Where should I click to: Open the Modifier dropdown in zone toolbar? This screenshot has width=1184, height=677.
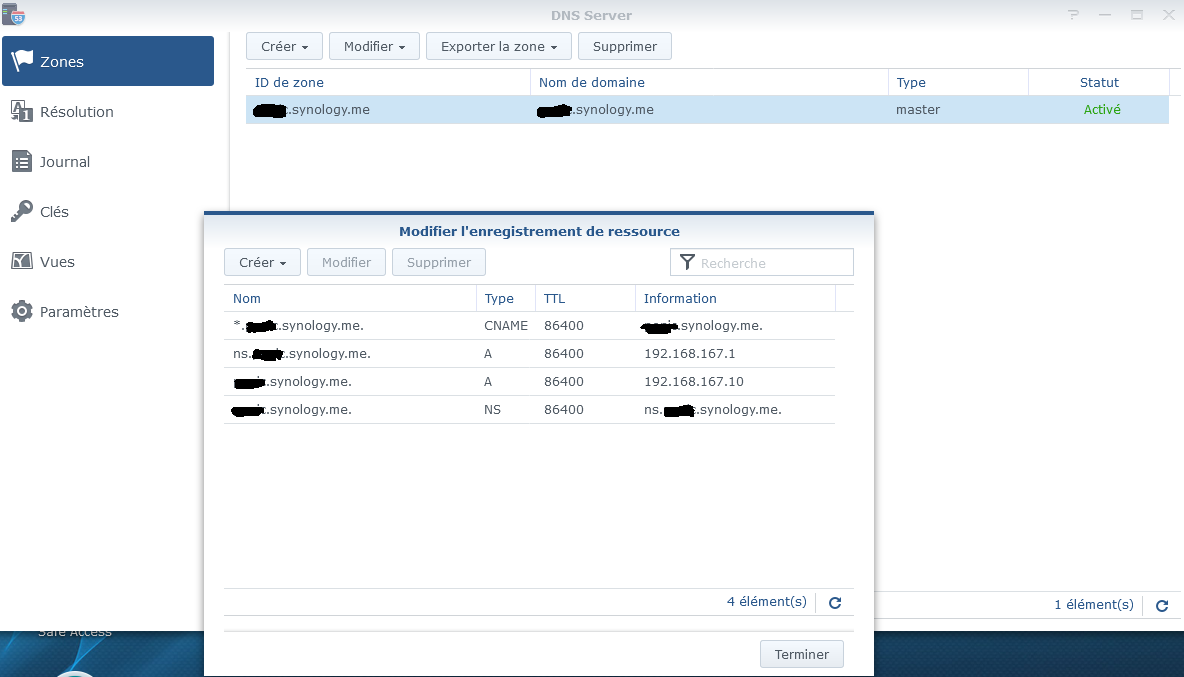[x=374, y=46]
